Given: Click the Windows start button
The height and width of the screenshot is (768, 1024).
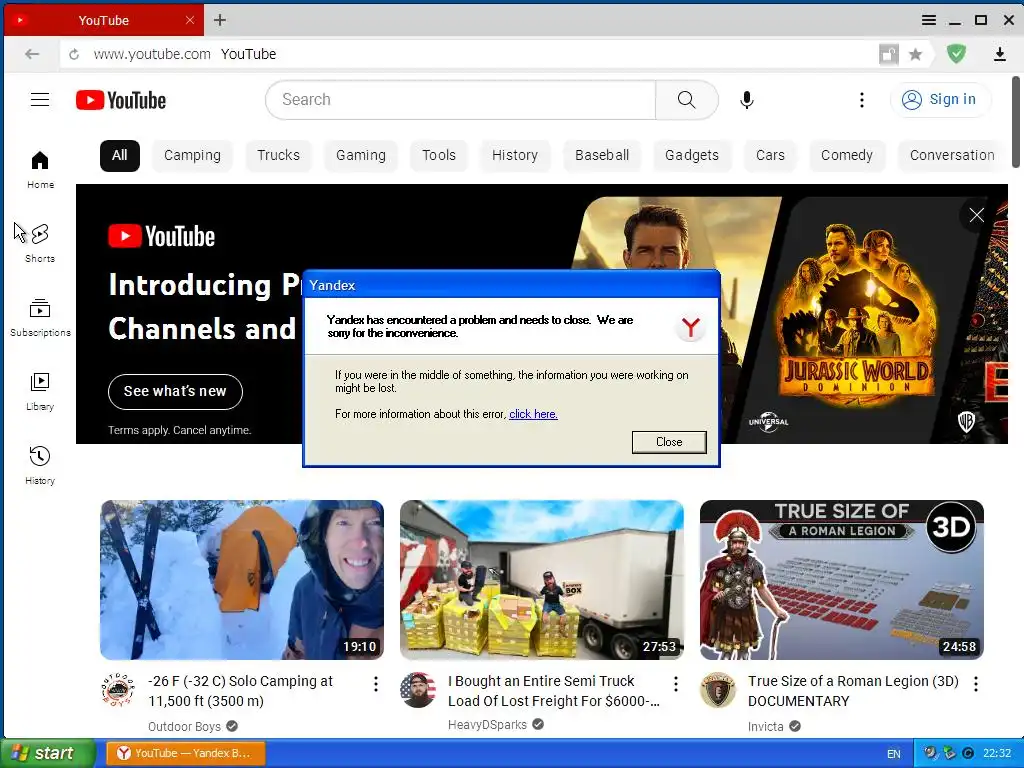Looking at the screenshot, I should [x=47, y=753].
